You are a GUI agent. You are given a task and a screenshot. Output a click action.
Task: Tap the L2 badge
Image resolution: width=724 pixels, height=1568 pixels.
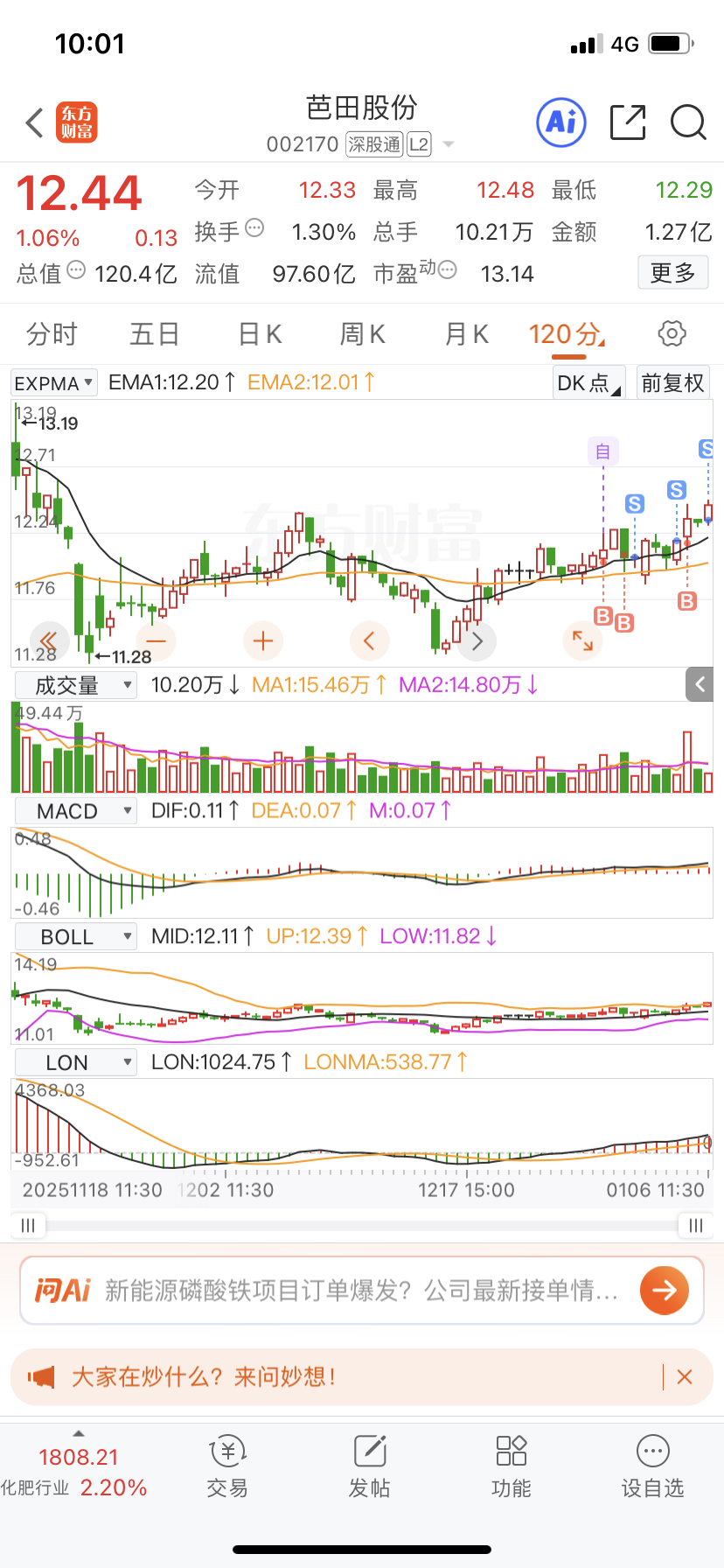[419, 144]
